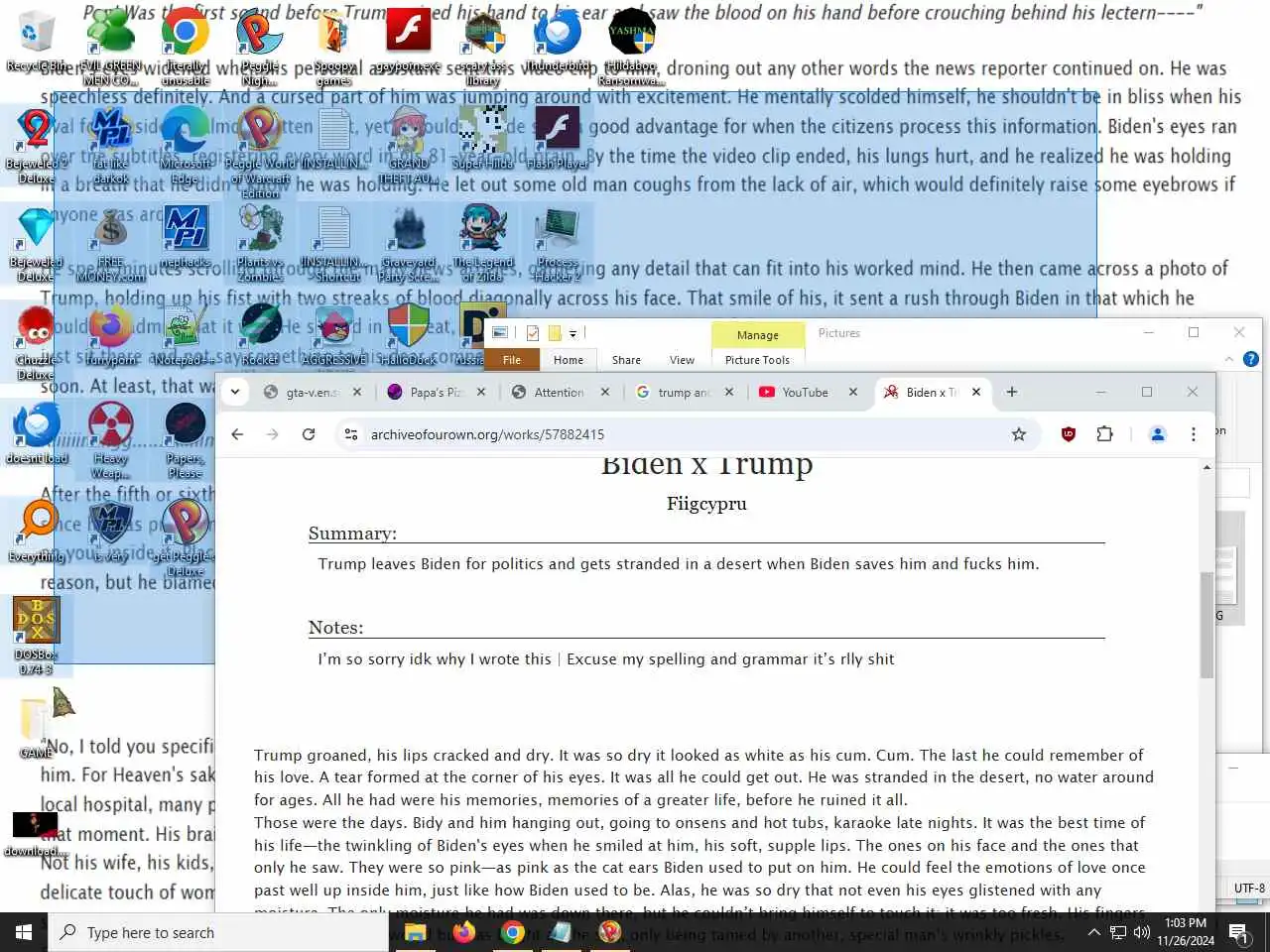Open the Chrome three-dot menu

tap(1194, 434)
